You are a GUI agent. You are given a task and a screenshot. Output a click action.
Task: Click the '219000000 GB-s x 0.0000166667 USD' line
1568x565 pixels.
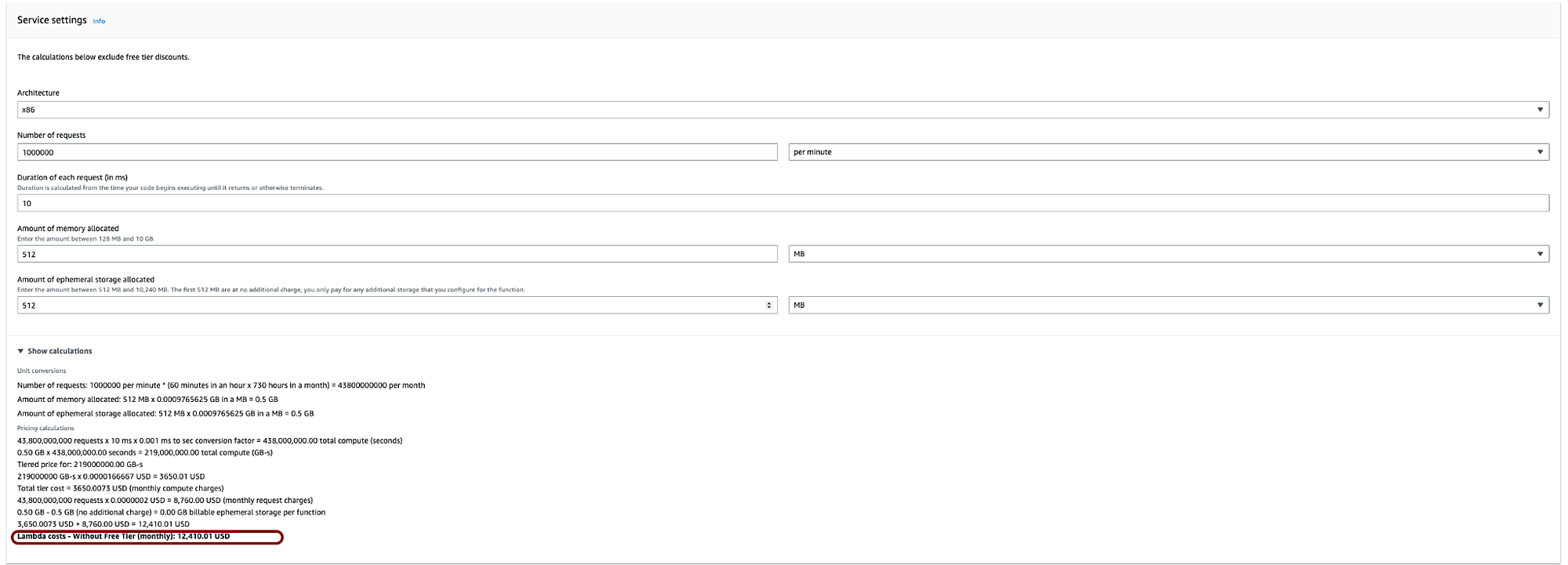coord(111,476)
